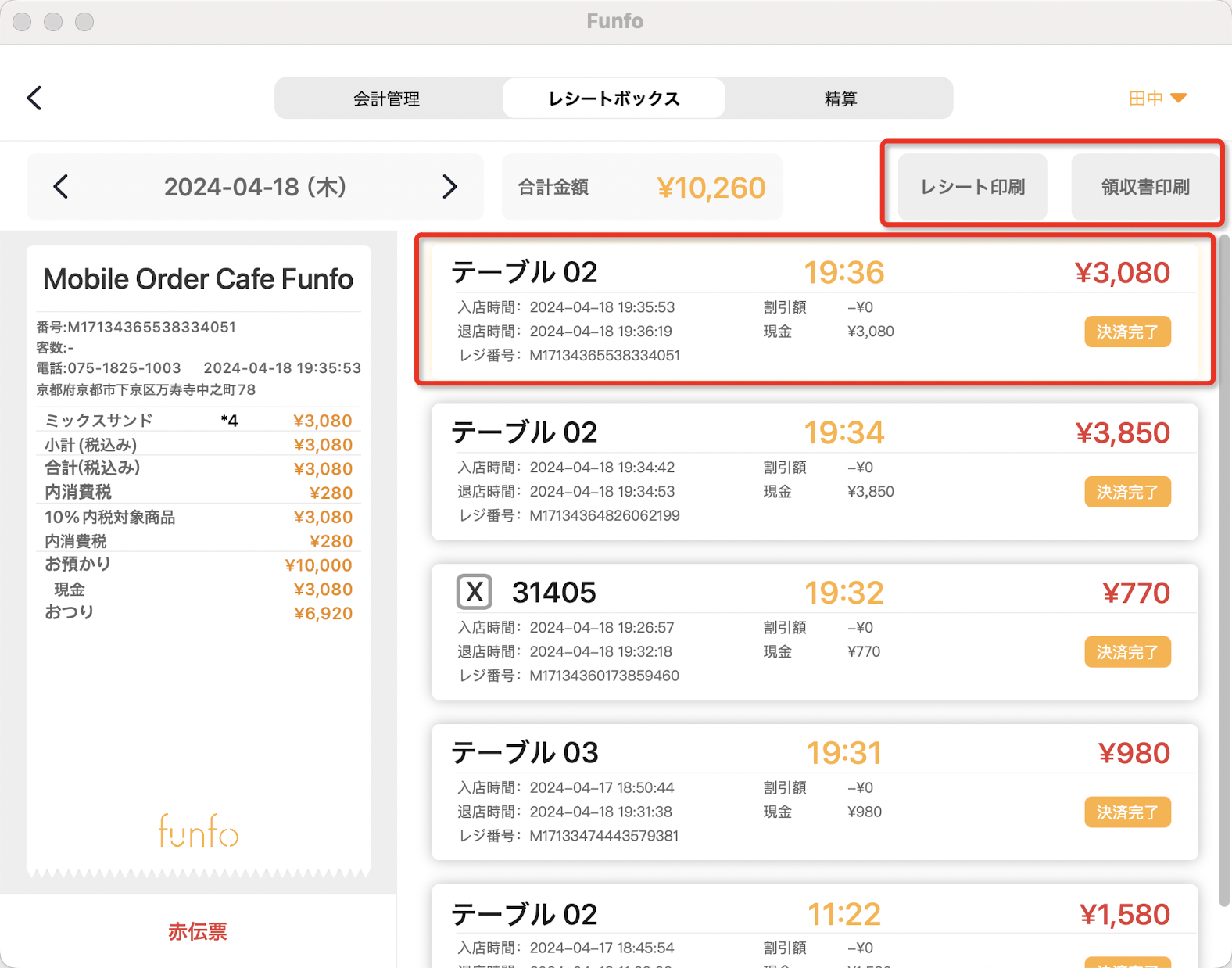Screen dimensions: 1232x968
Task: Click the 小計(税込み) row
Action: (199, 444)
